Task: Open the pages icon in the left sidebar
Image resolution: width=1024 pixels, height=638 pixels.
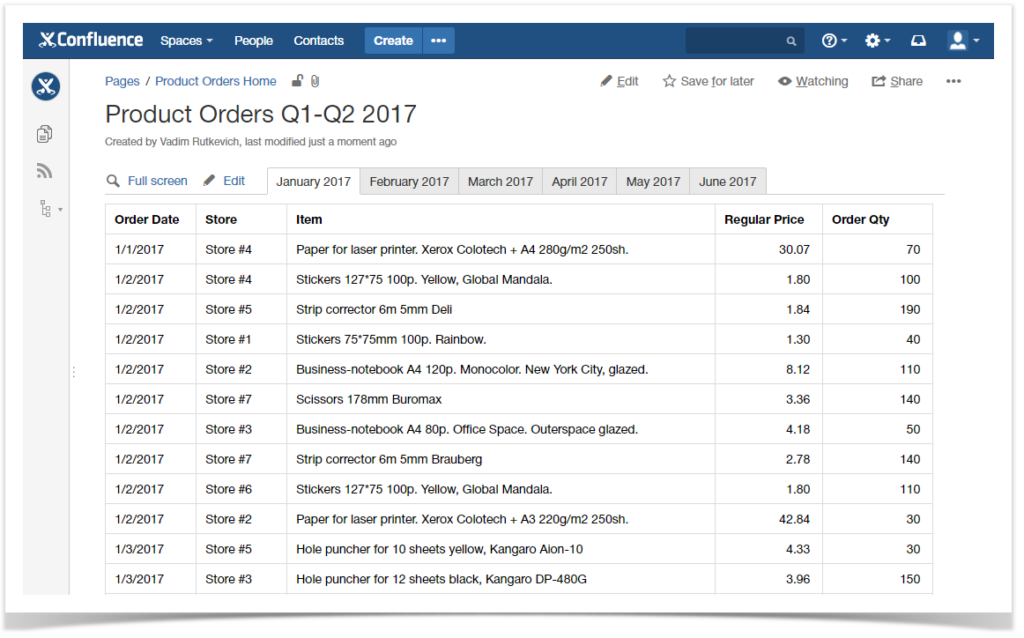Action: [x=44, y=133]
